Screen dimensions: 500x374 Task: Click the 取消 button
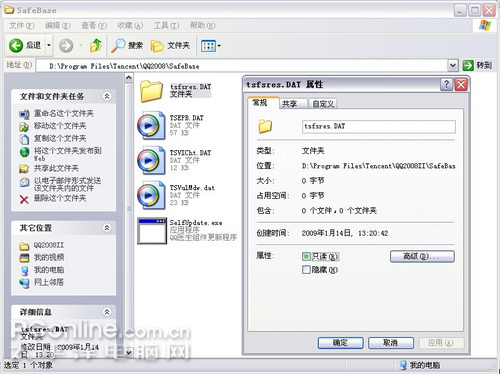pyautogui.click(x=391, y=343)
